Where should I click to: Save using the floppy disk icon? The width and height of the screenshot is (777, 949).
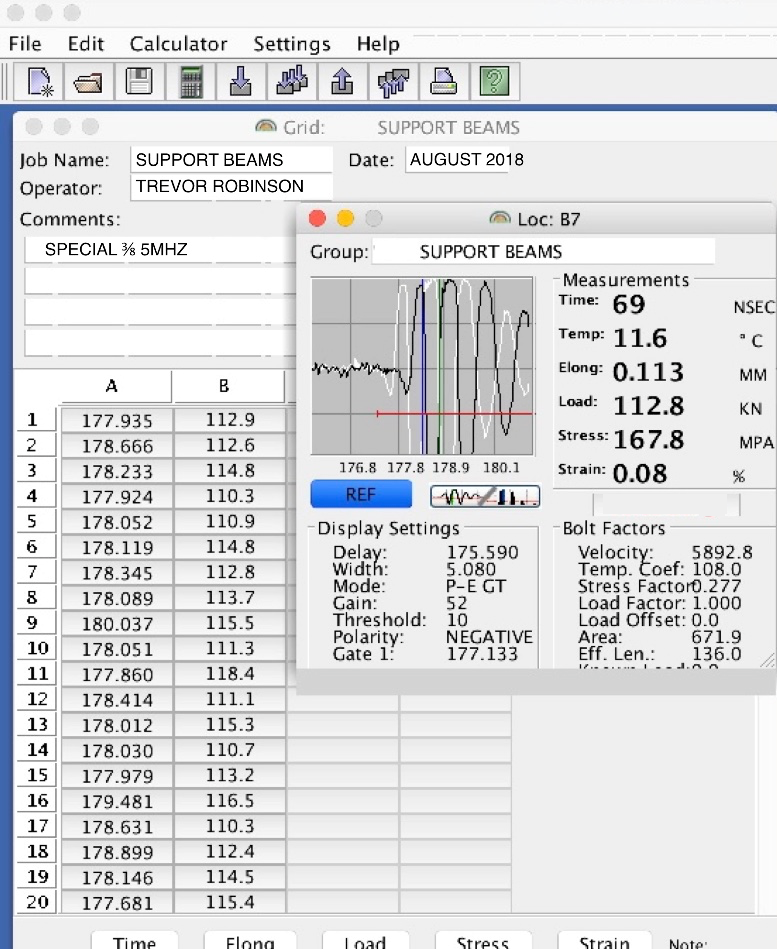(139, 81)
